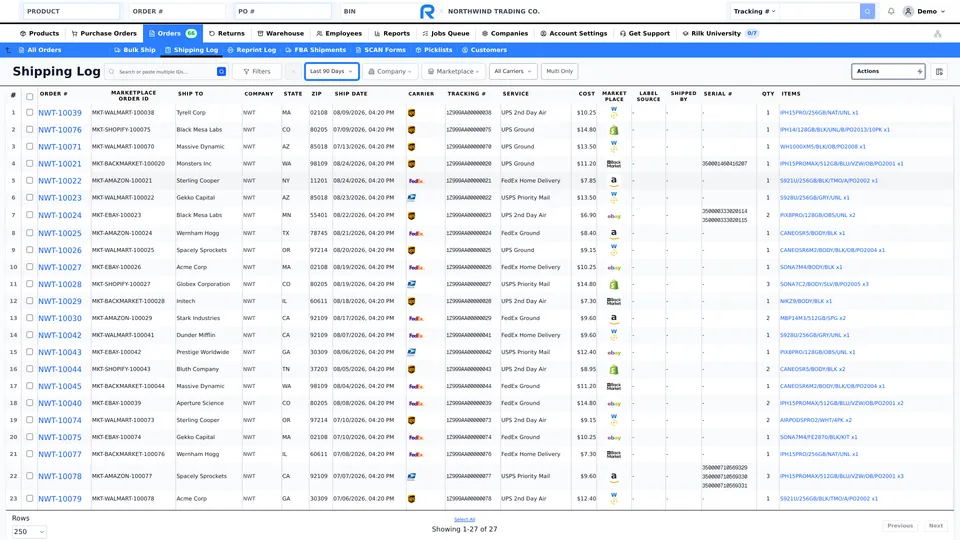Screen dimensions: 960x540
Task: Check the box for order NWT-10045
Action: 29,386
